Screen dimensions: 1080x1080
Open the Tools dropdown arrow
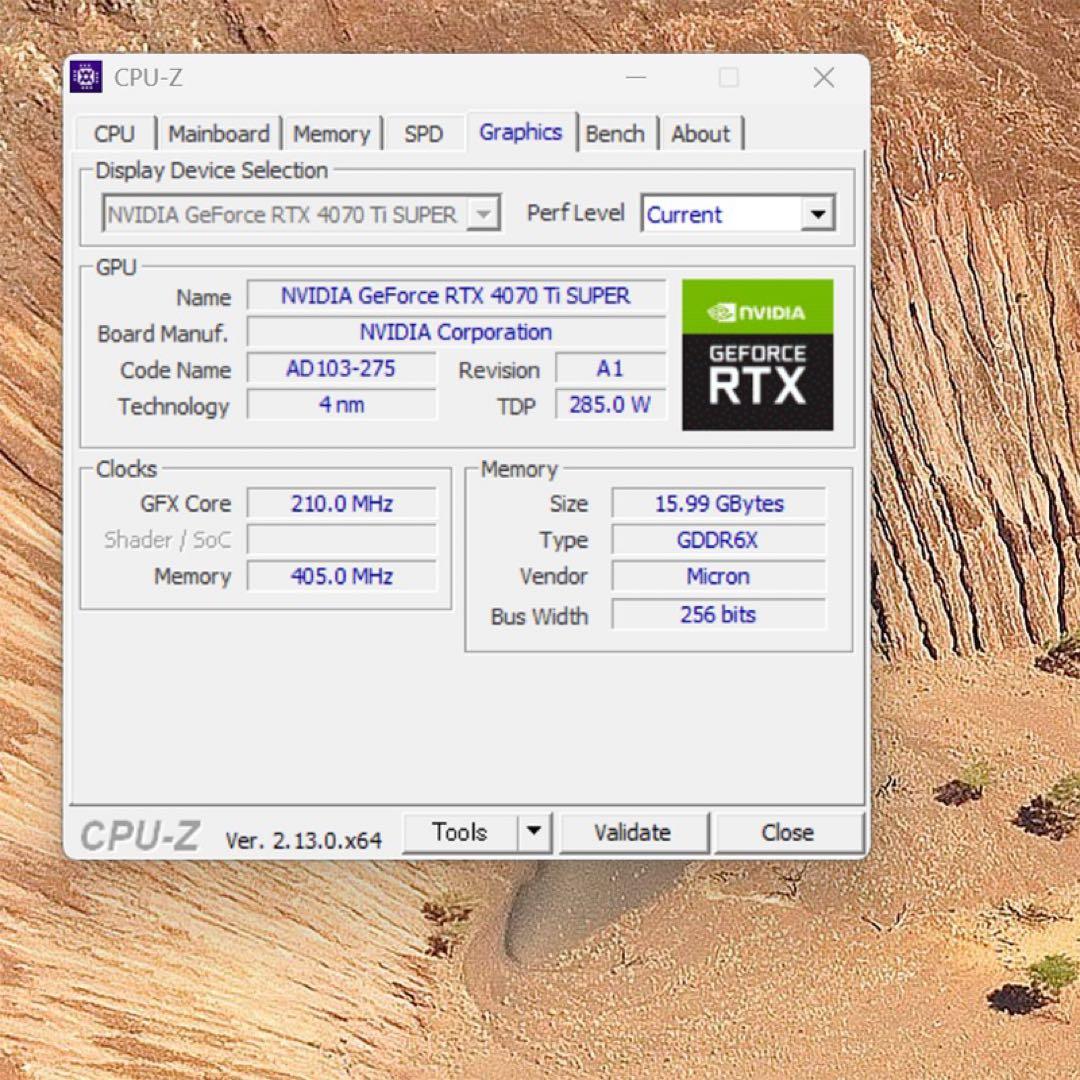pyautogui.click(x=534, y=832)
